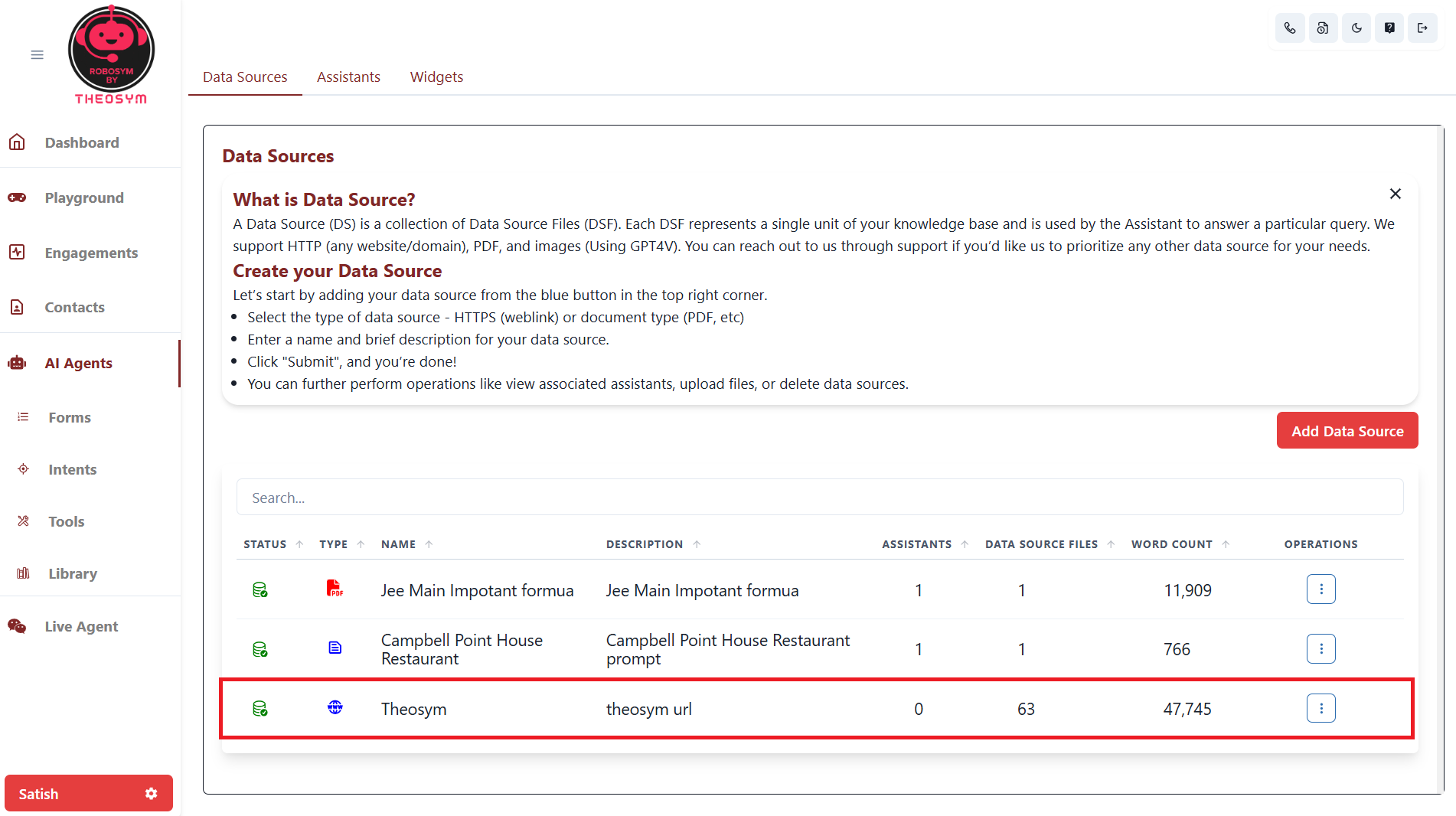Image resolution: width=1456 pixels, height=816 pixels.
Task: Click the Tools wrench icon
Action: tap(23, 521)
